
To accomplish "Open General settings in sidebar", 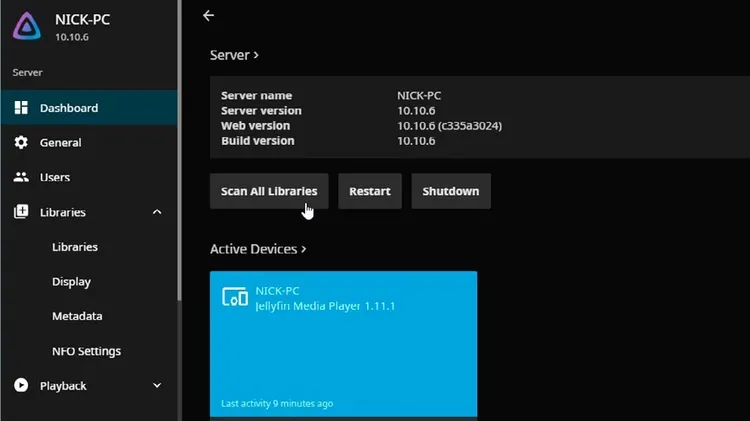I will [x=89, y=143].
